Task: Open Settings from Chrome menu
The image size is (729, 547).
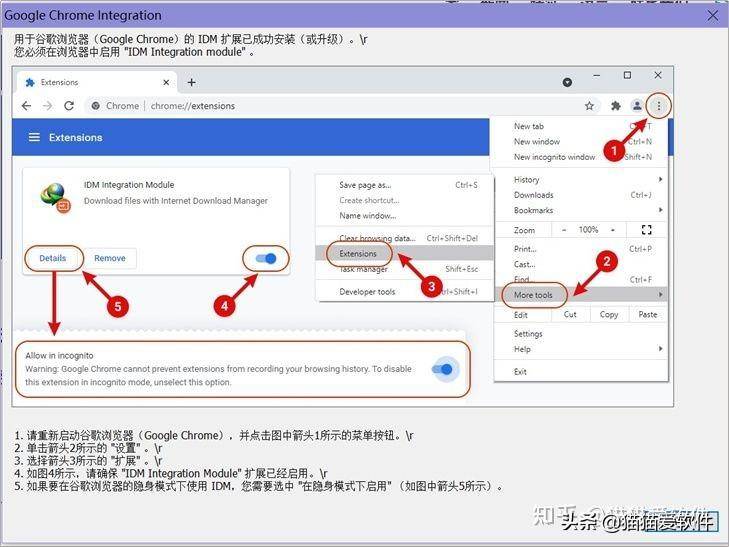Action: click(x=581, y=334)
